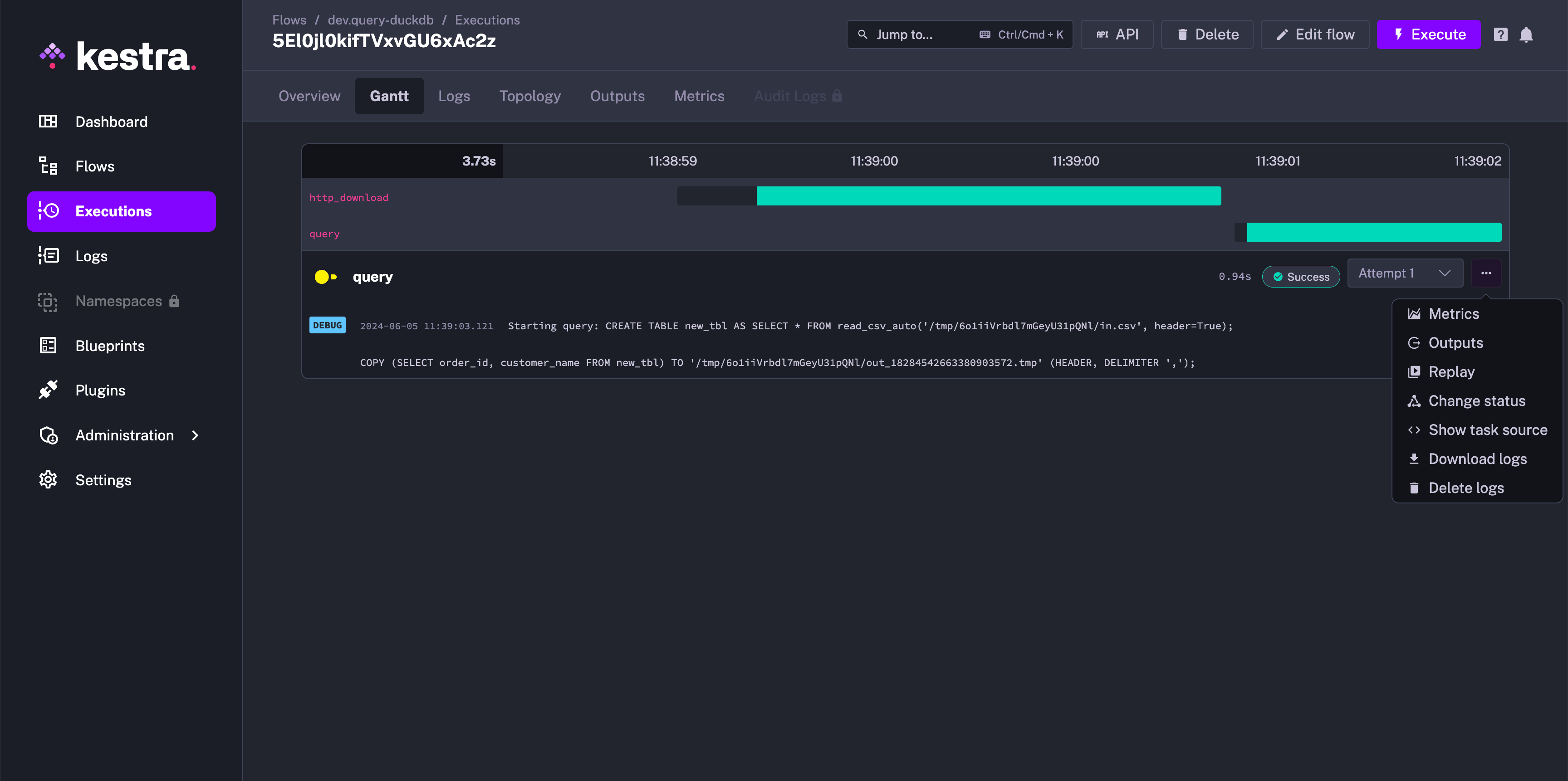Open the notifications bell
This screenshot has width=1568, height=781.
1526,34
